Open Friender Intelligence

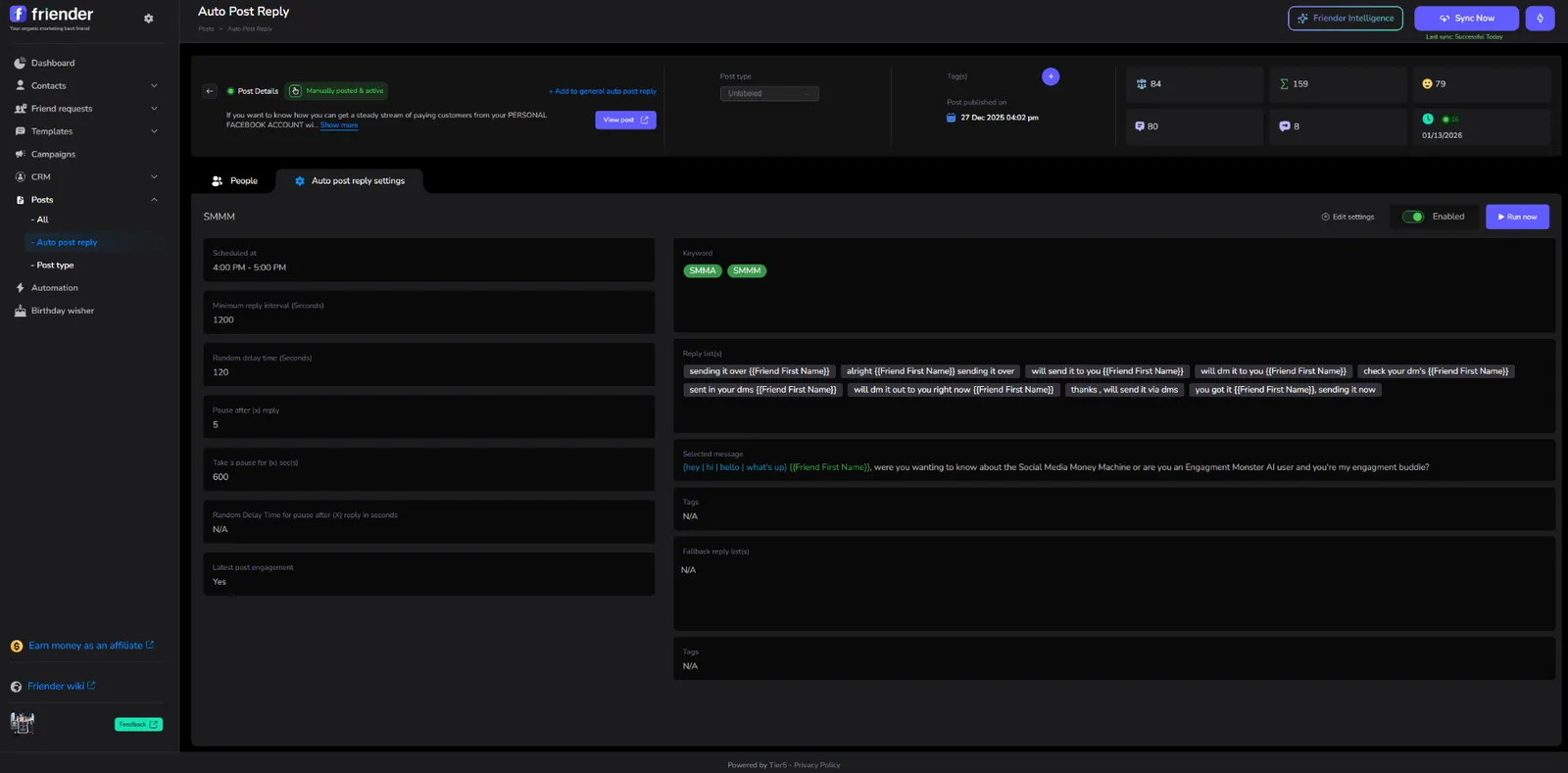point(1345,19)
